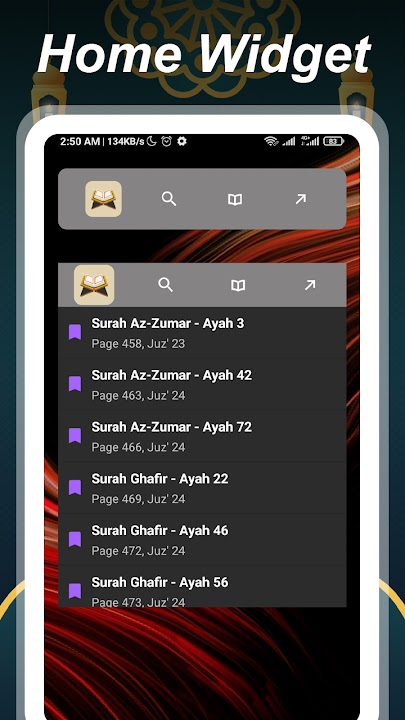This screenshot has width=405, height=720.
Task: Go to Surah Ghafir - Ayah 22
Action: point(202,488)
